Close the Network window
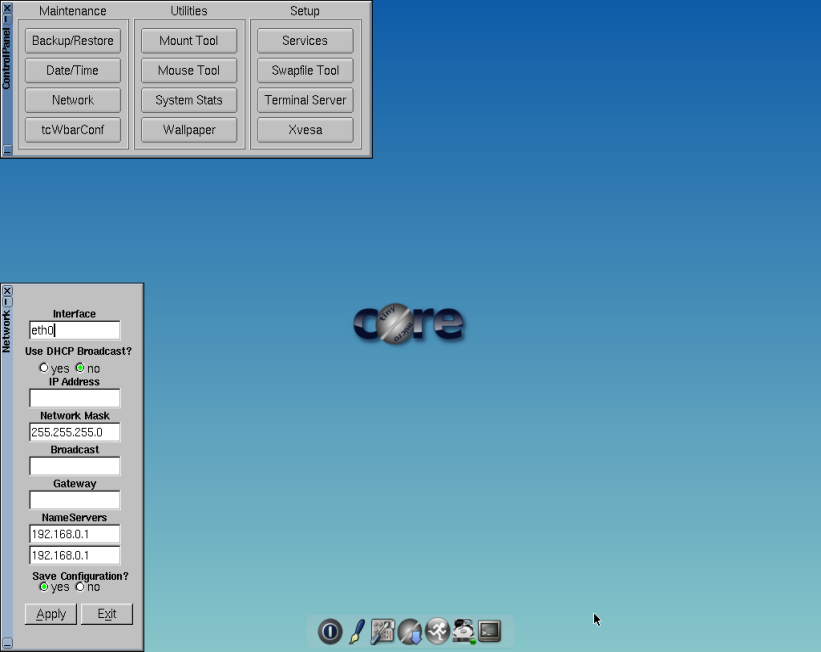The width and height of the screenshot is (821, 652). tap(7, 291)
